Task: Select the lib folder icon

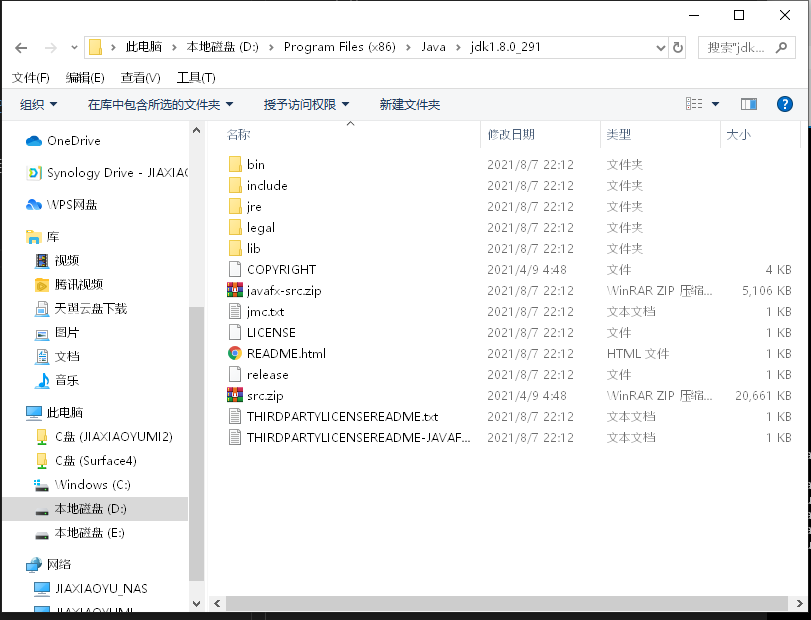Action: (x=235, y=248)
